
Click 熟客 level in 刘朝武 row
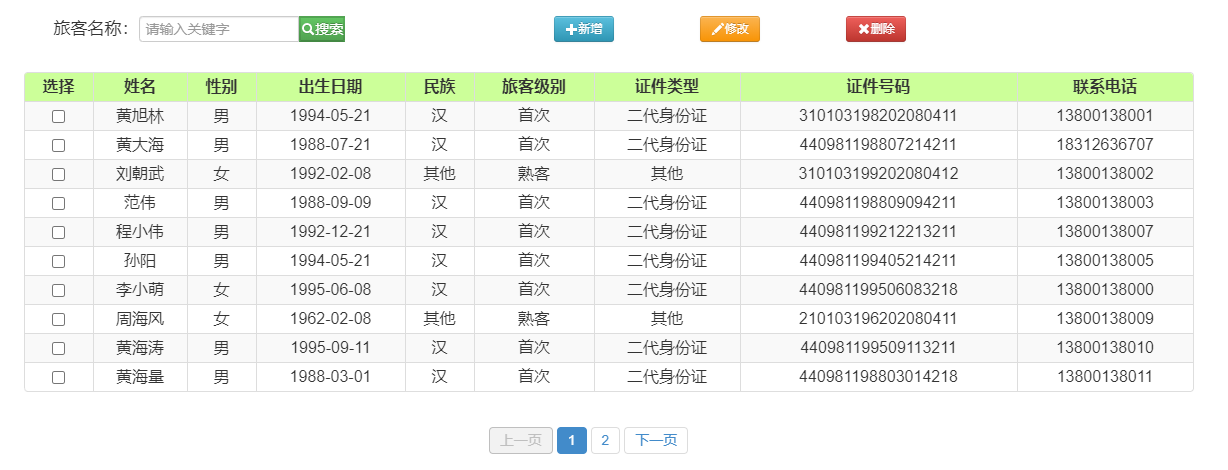coord(534,174)
